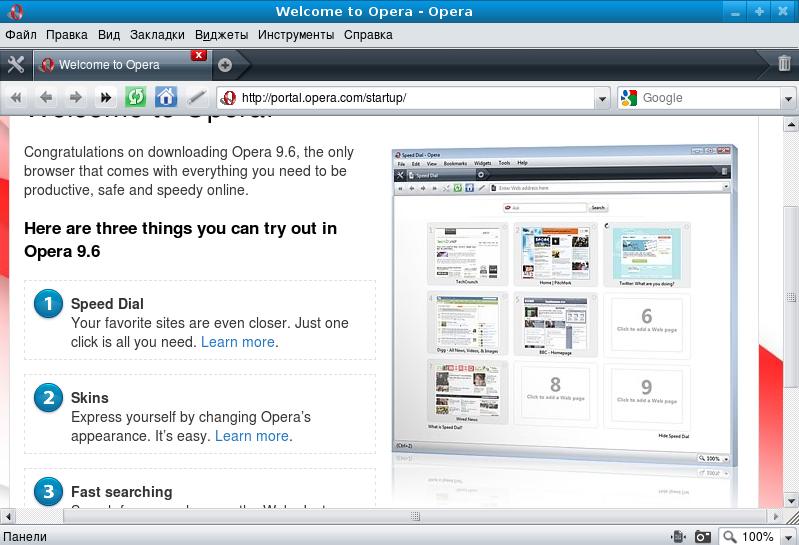Open the panels wrench icon in tab bar

click(x=16, y=65)
